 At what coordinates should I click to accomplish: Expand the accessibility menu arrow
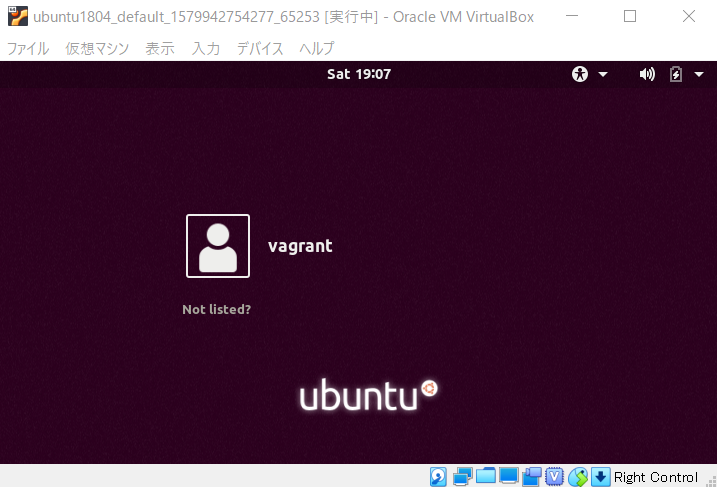(603, 75)
